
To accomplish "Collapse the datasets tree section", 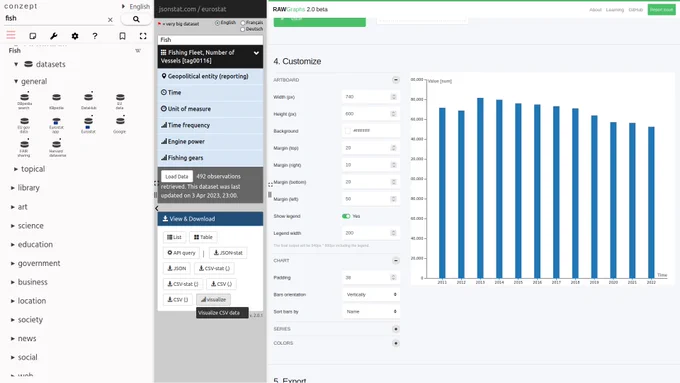I will [16, 64].
